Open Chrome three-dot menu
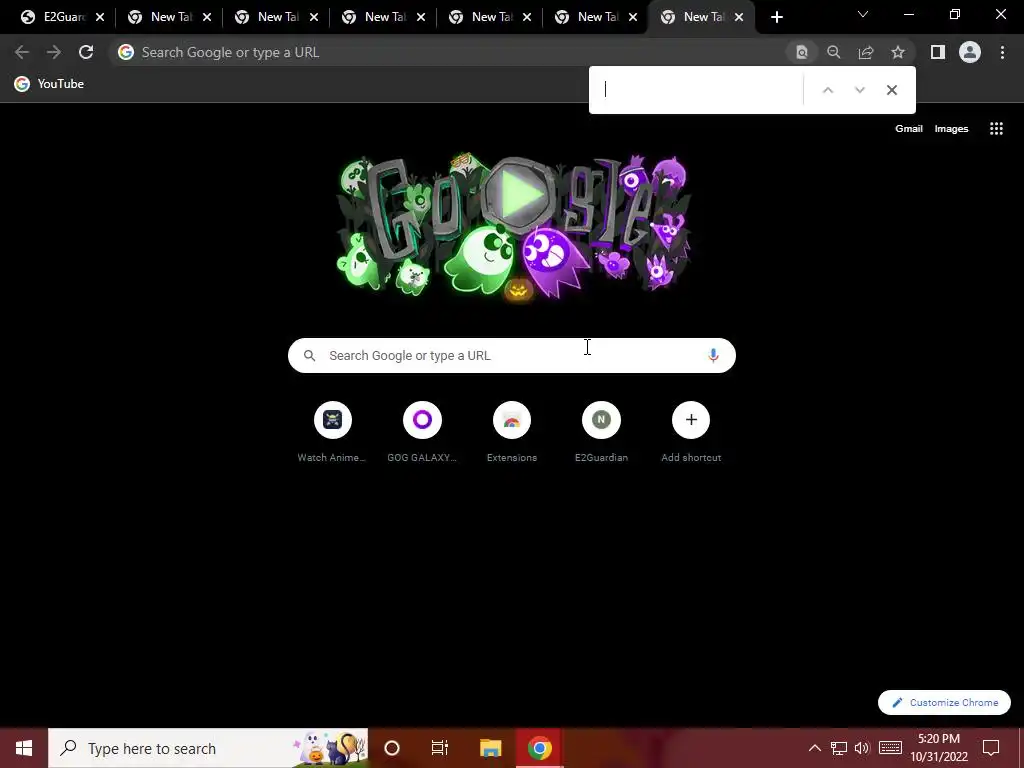 pos(1002,52)
